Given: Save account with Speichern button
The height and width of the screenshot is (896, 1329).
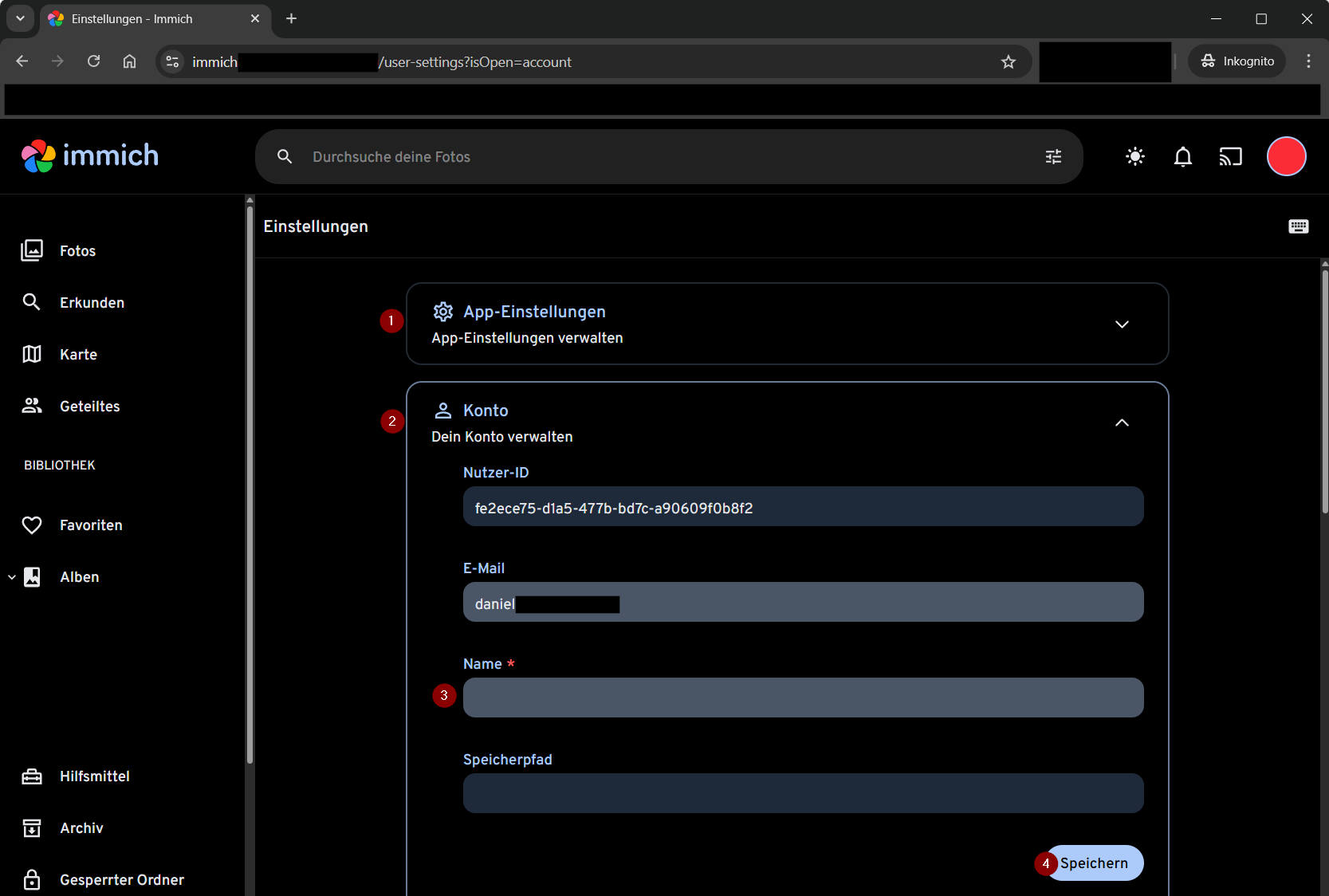Looking at the screenshot, I should [1094, 863].
